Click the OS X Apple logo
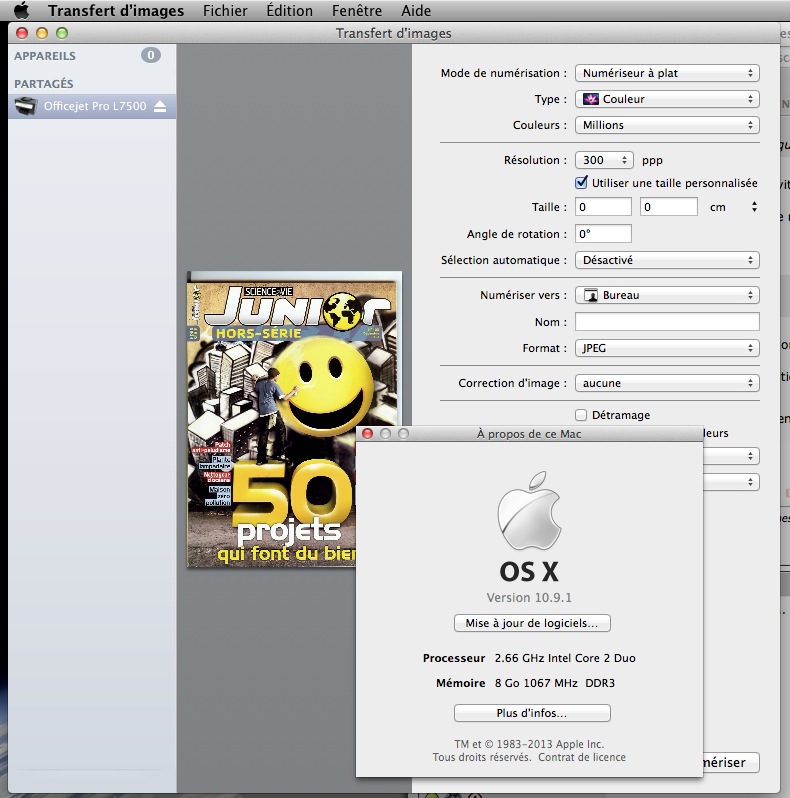The width and height of the screenshot is (790, 798). coord(527,516)
